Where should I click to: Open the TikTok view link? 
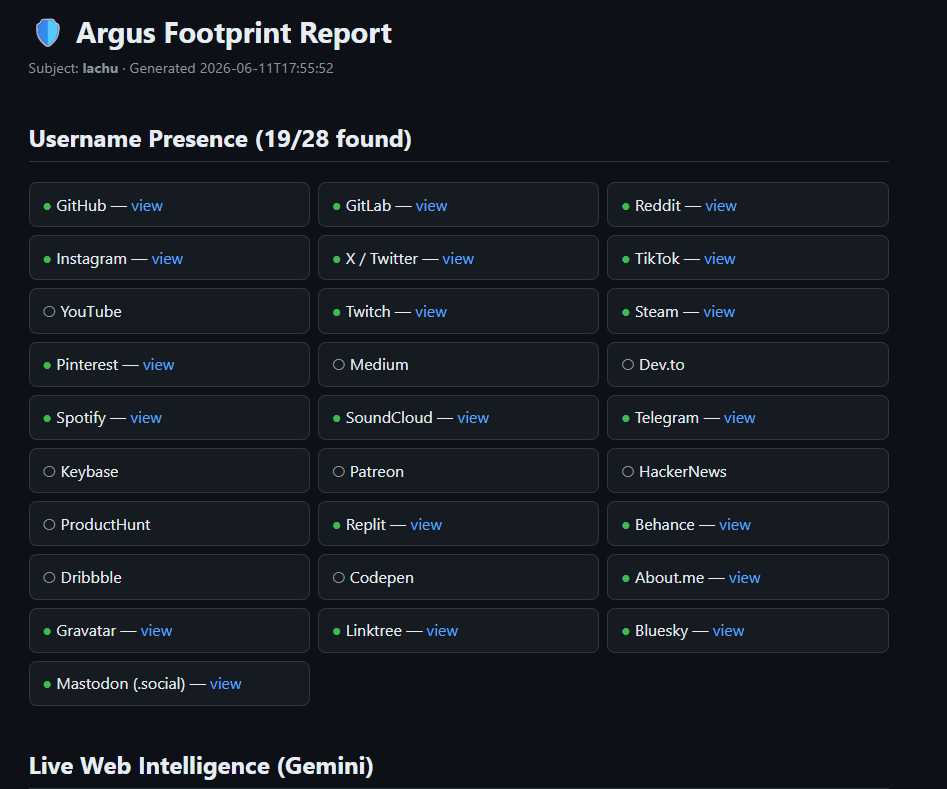click(x=719, y=259)
